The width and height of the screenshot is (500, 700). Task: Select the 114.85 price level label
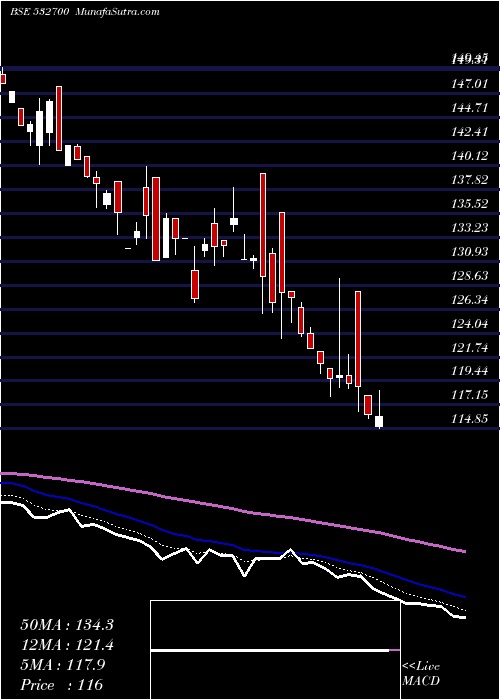(x=469, y=419)
